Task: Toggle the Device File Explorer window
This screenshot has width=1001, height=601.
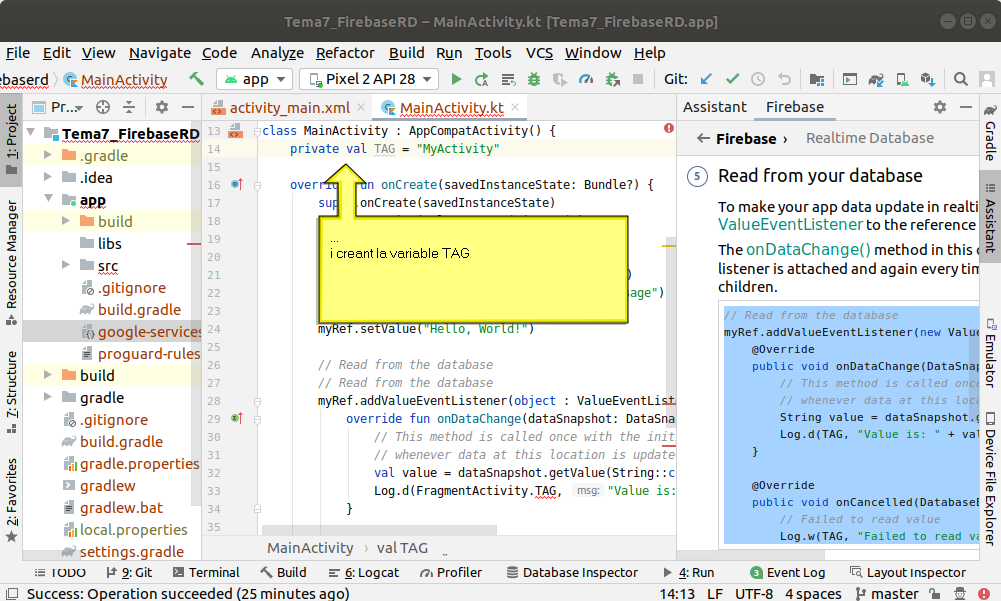Action: pyautogui.click(x=990, y=479)
